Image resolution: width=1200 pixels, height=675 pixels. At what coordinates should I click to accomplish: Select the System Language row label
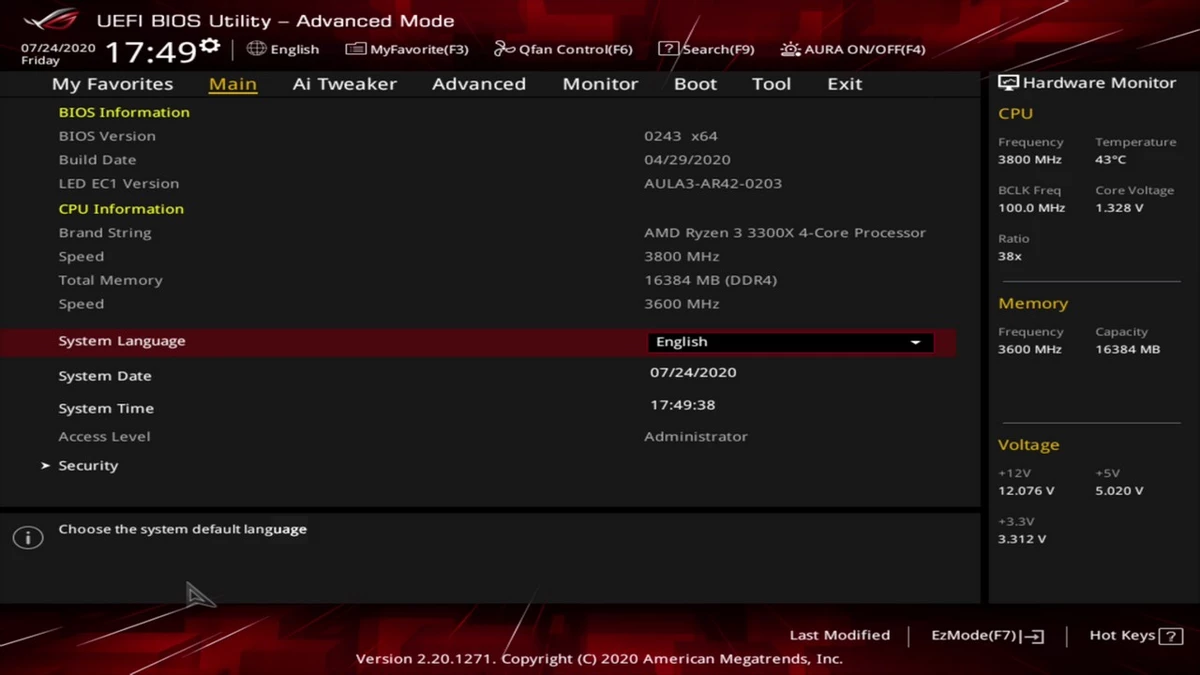click(122, 341)
